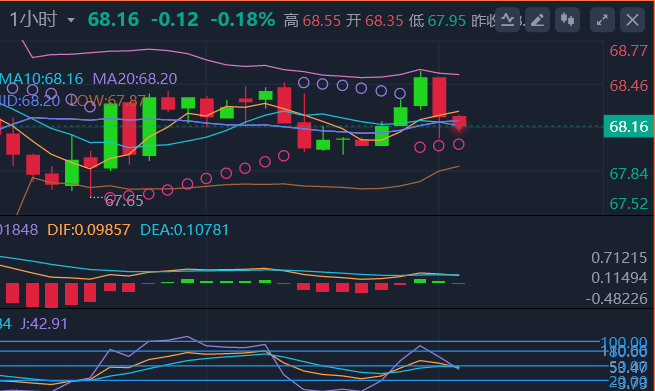
Task: Click the DIF:0.09857 MACD label
Action: (89, 230)
